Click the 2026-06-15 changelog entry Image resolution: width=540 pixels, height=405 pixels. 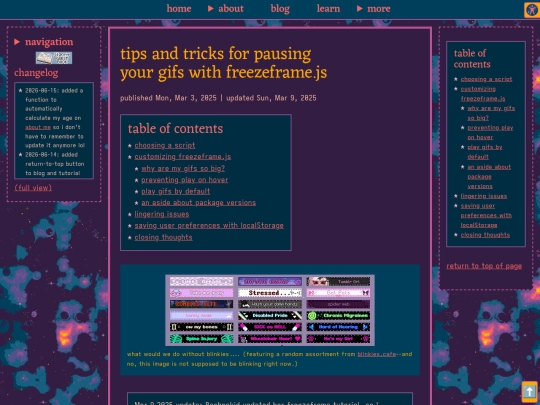(54, 118)
